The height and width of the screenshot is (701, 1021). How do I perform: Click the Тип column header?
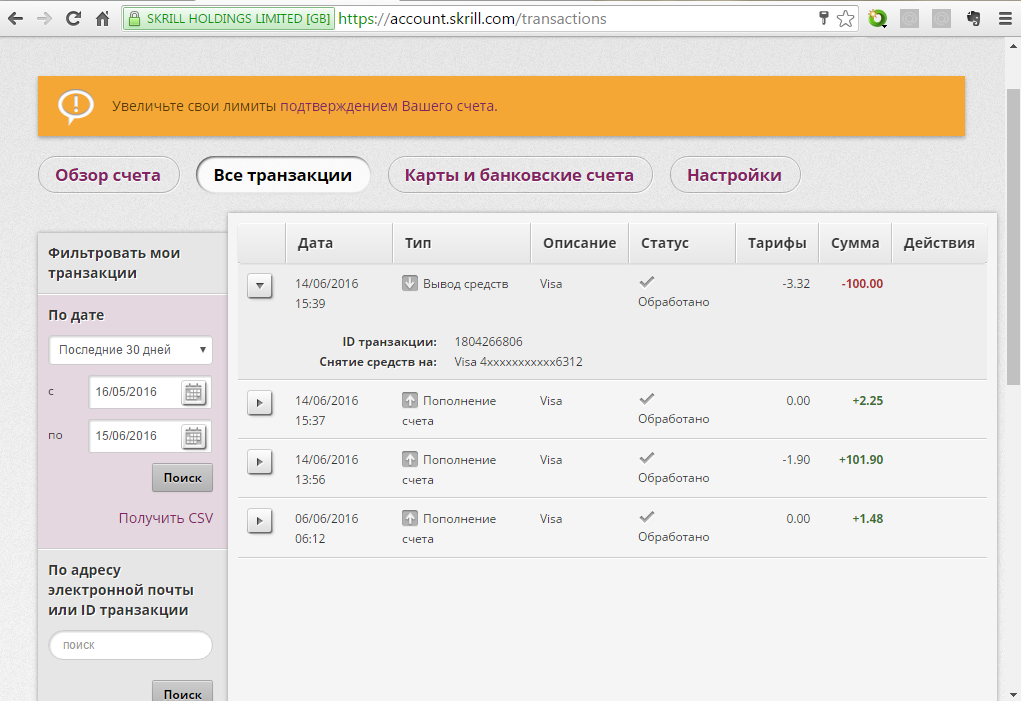(x=462, y=243)
